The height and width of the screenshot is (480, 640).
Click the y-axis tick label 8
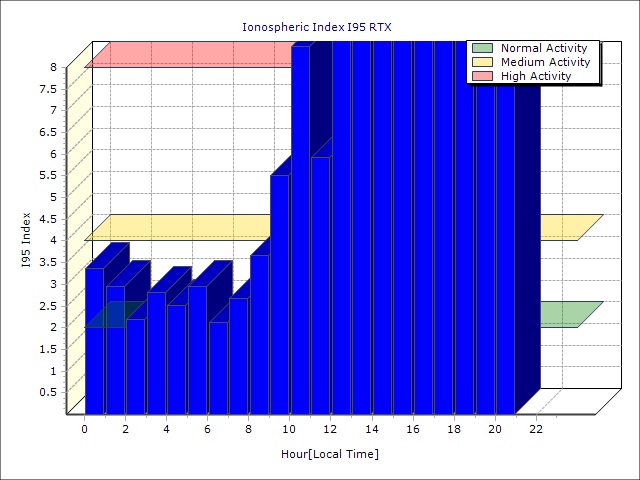(54, 67)
